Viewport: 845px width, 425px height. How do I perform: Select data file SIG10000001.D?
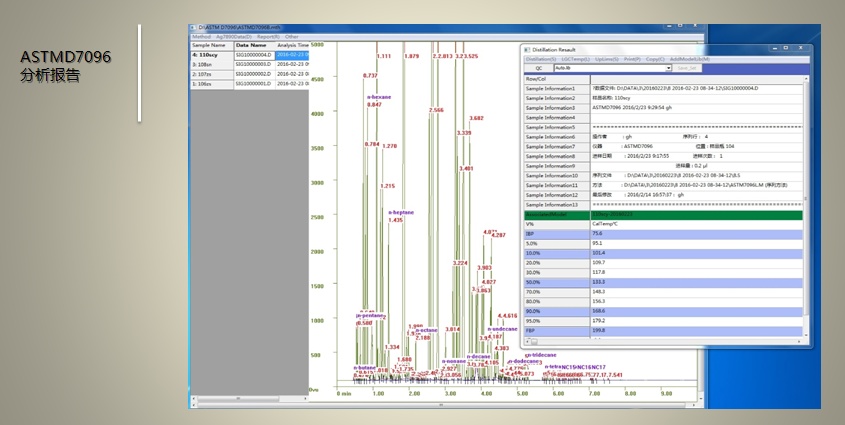pos(253,84)
